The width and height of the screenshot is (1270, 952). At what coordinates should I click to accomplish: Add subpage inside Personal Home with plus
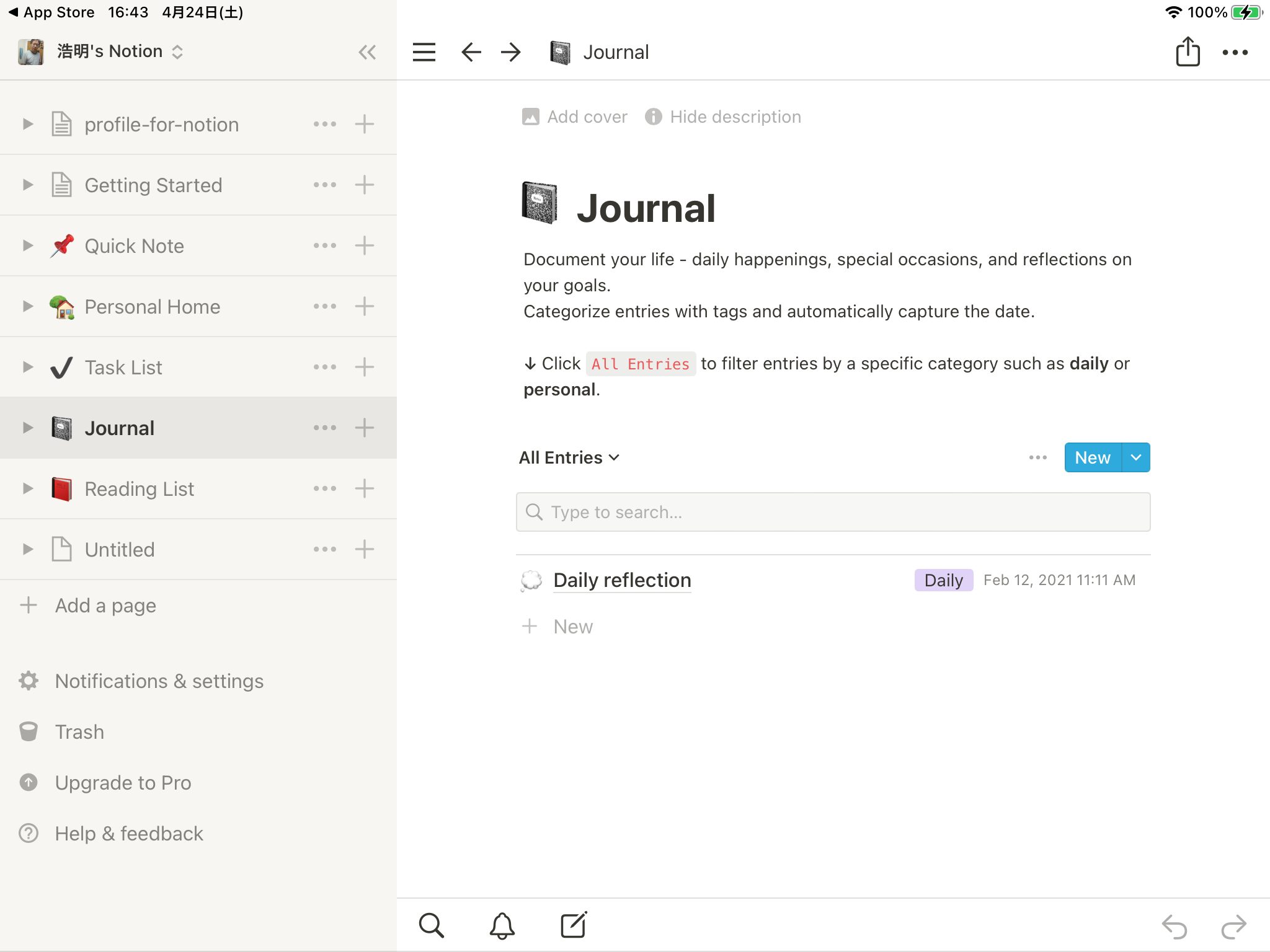click(x=365, y=306)
